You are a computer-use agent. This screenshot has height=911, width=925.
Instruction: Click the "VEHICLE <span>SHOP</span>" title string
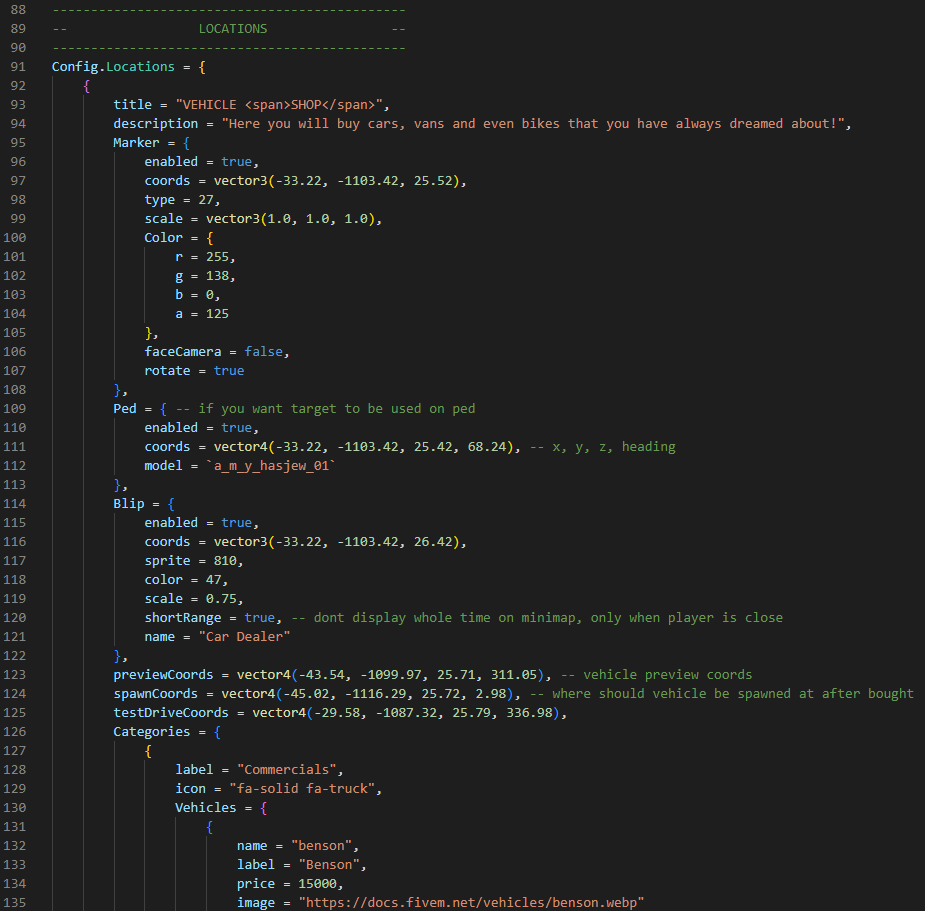click(281, 105)
